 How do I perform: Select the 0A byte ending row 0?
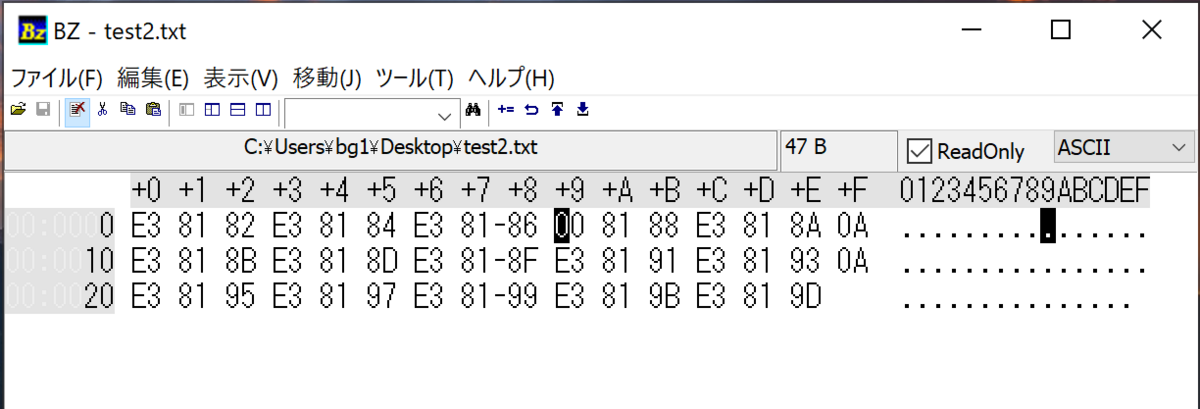coord(855,227)
